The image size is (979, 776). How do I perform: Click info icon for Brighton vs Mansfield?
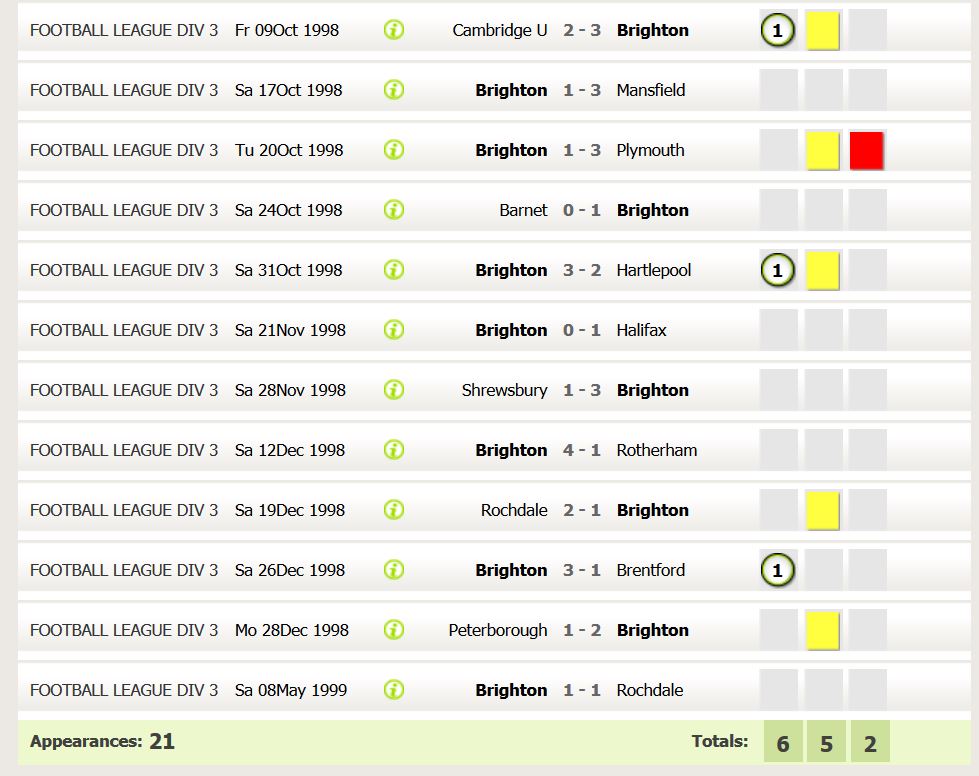point(394,89)
